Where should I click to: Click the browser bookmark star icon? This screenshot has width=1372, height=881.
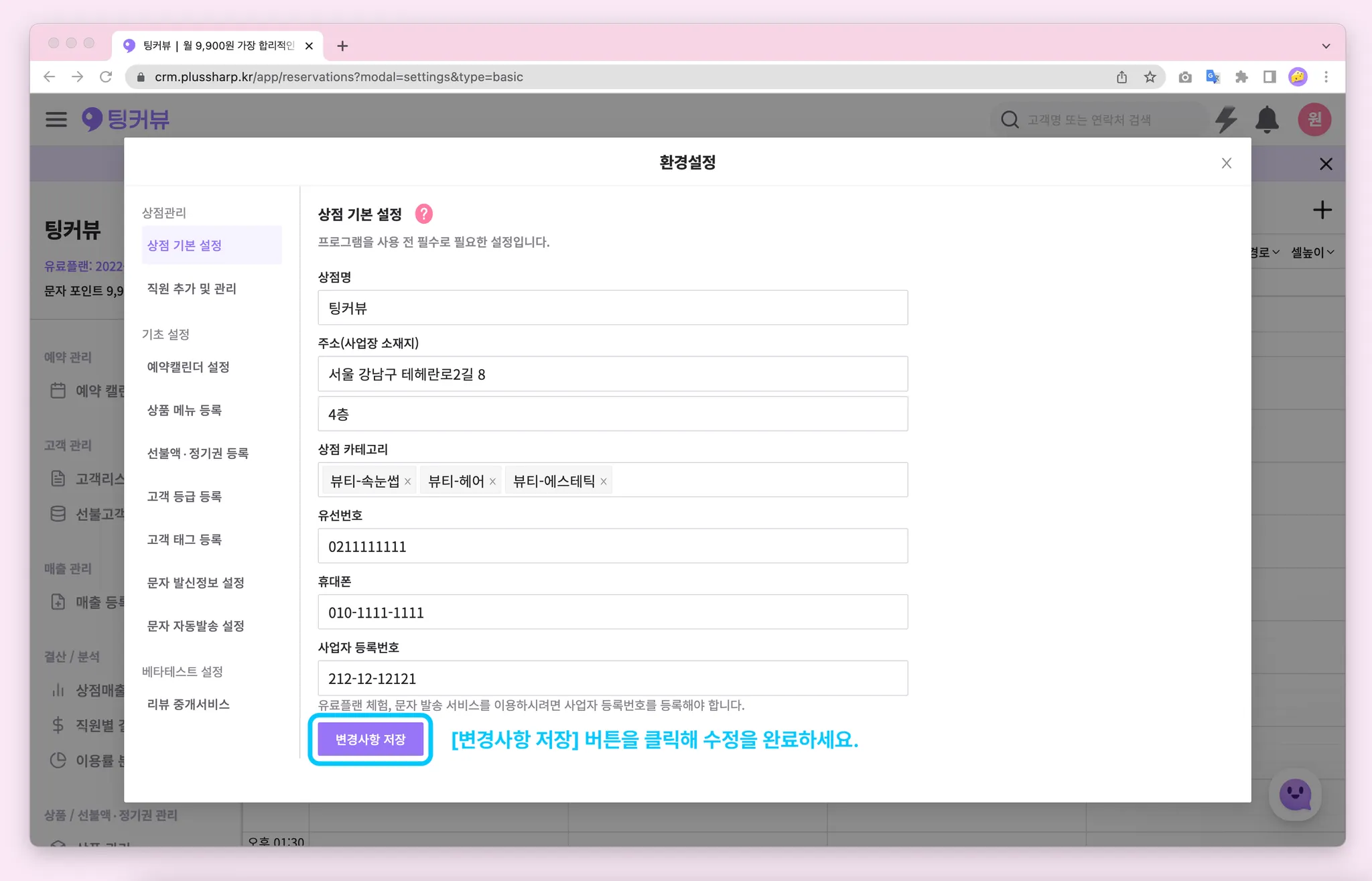(x=1150, y=77)
